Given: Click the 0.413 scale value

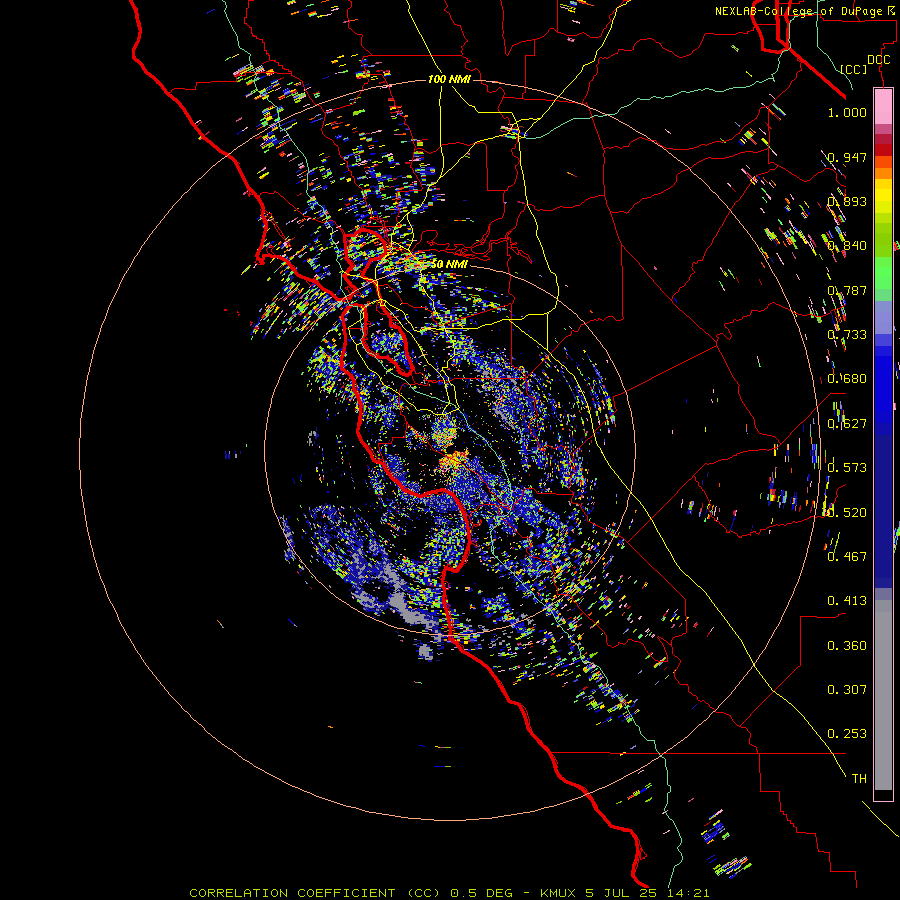Looking at the screenshot, I should pyautogui.click(x=847, y=601).
